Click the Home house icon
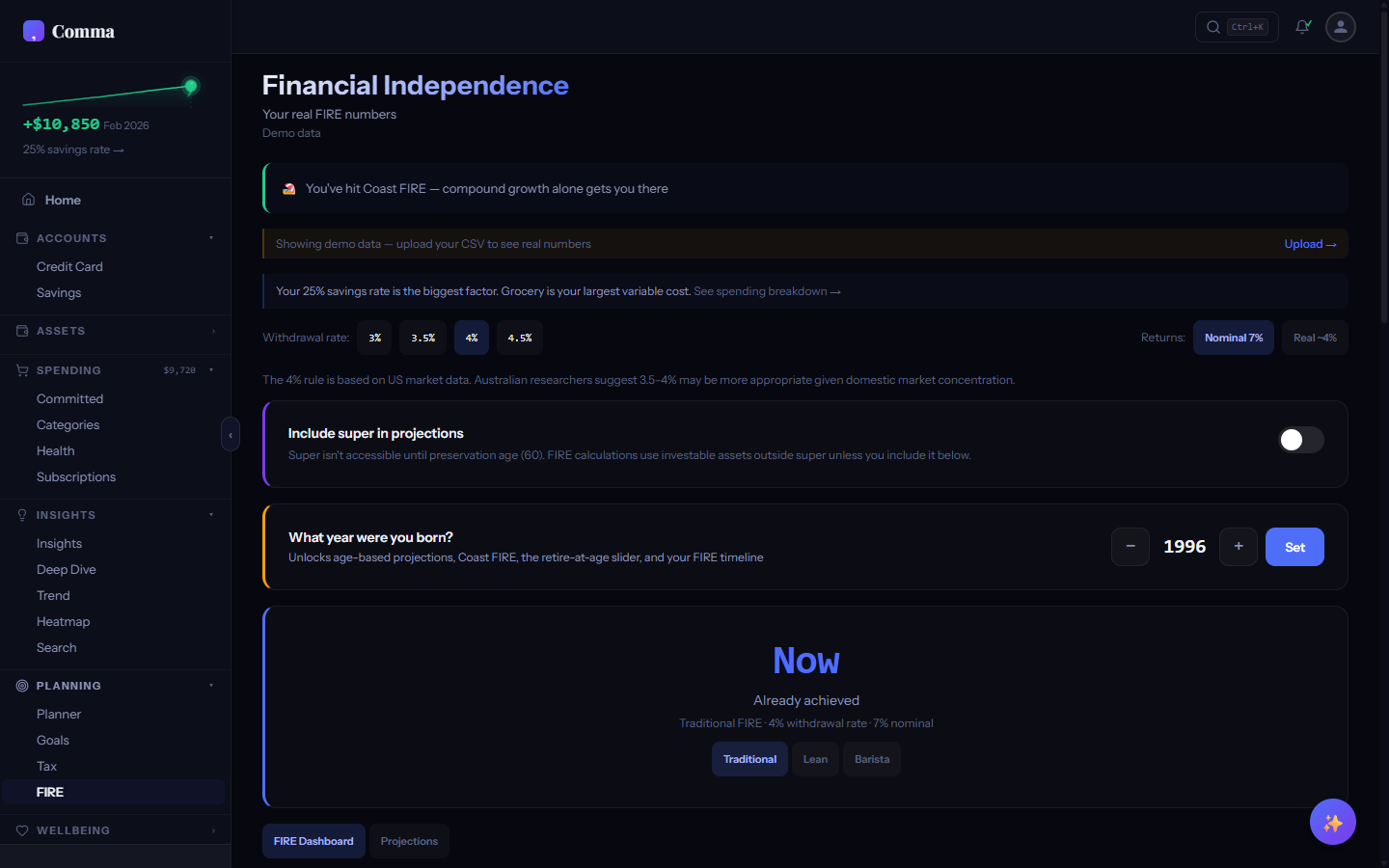The width and height of the screenshot is (1389, 868). pos(29,200)
